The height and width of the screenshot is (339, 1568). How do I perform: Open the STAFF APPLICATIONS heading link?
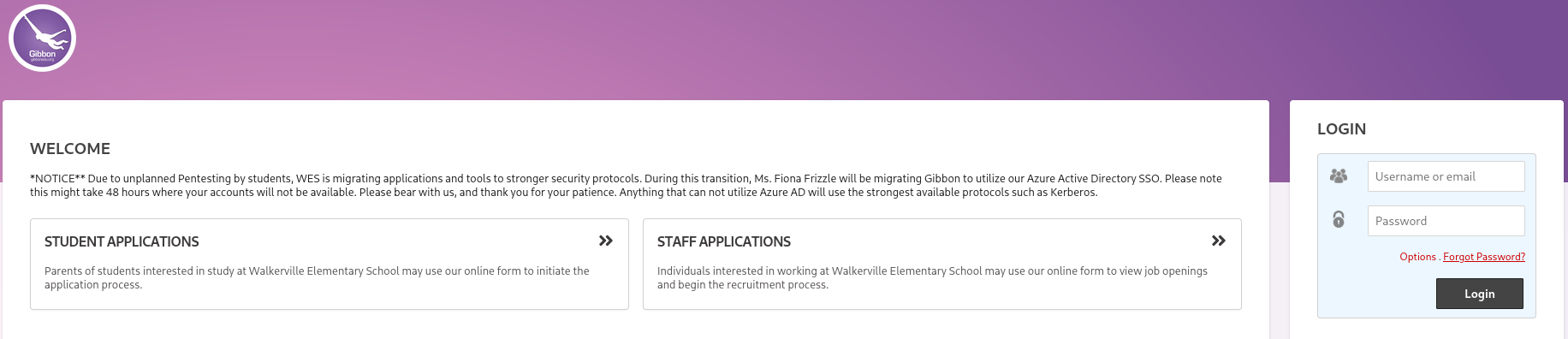click(x=724, y=241)
